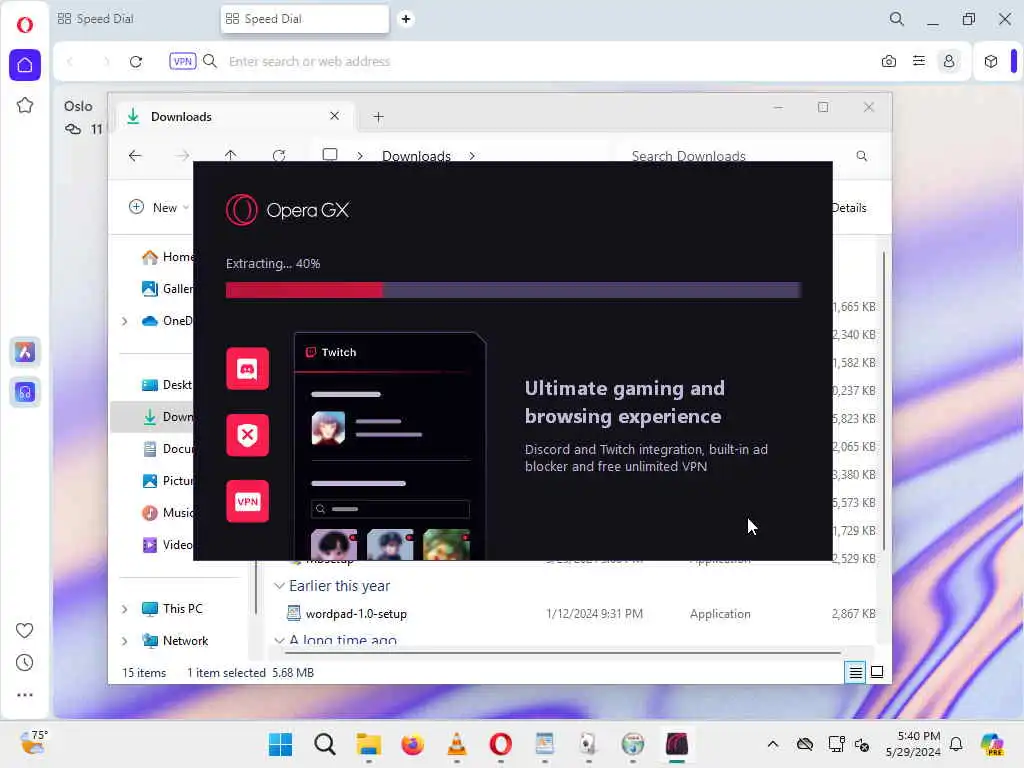Screen dimensions: 1024x768
Task: Add a new File Explorer tab
Action: pyautogui.click(x=378, y=117)
